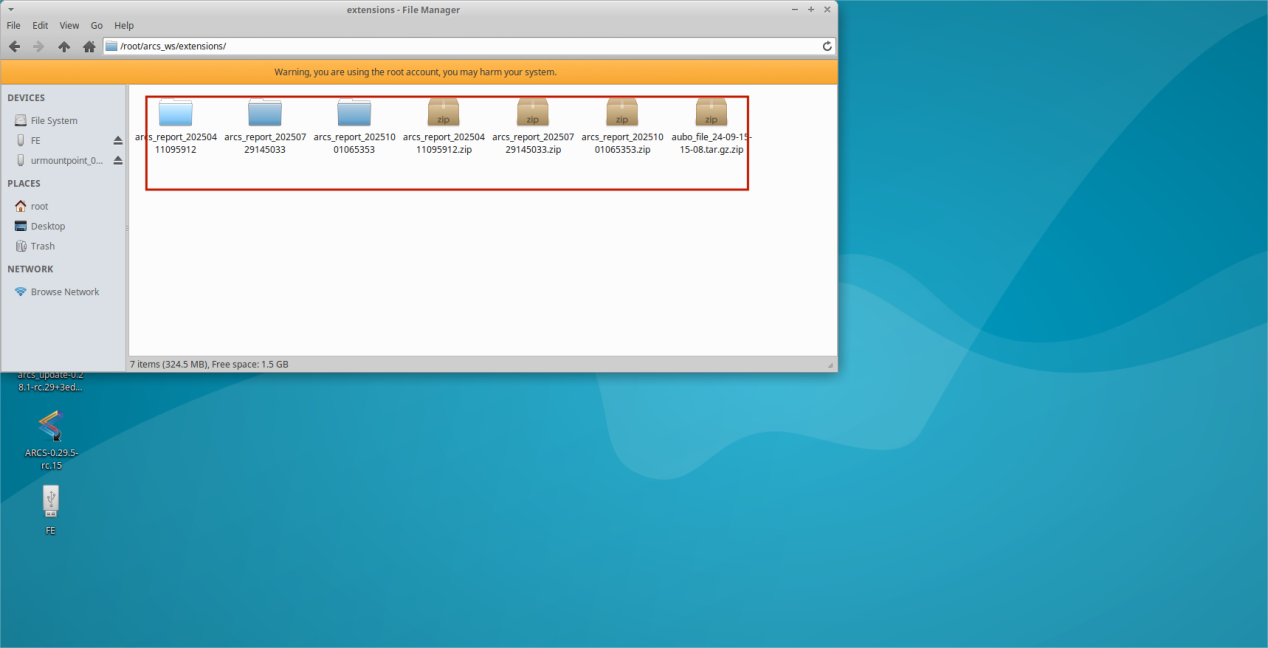The height and width of the screenshot is (648, 1268).
Task: Open the File menu
Action: (x=14, y=25)
